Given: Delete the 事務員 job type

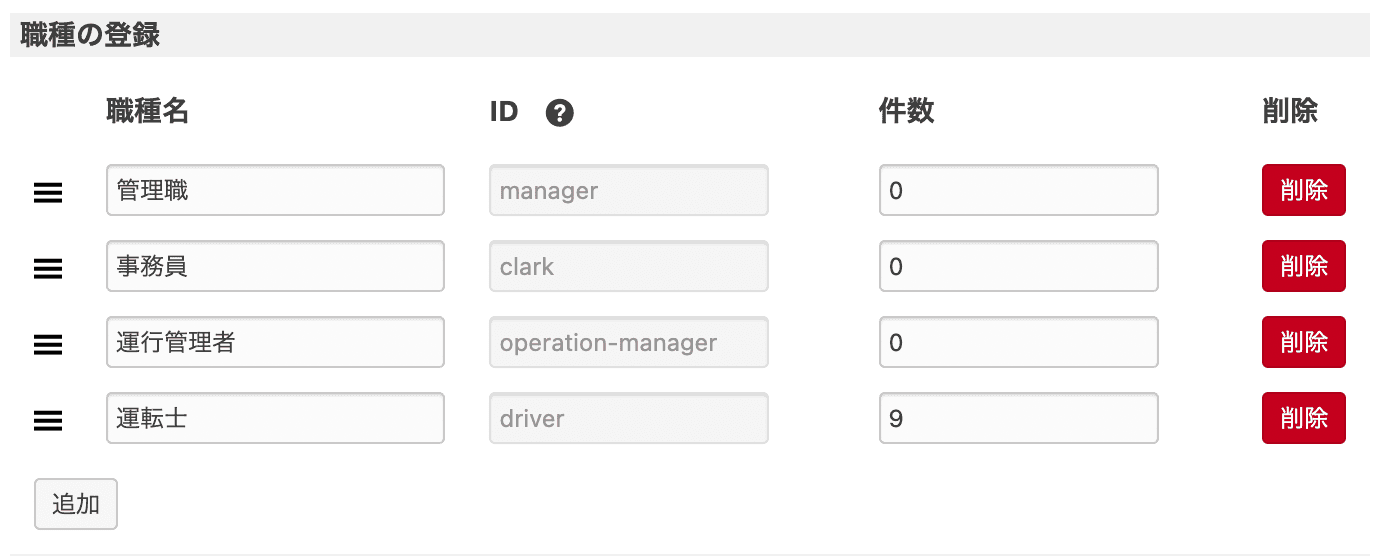Looking at the screenshot, I should pyautogui.click(x=1303, y=266).
